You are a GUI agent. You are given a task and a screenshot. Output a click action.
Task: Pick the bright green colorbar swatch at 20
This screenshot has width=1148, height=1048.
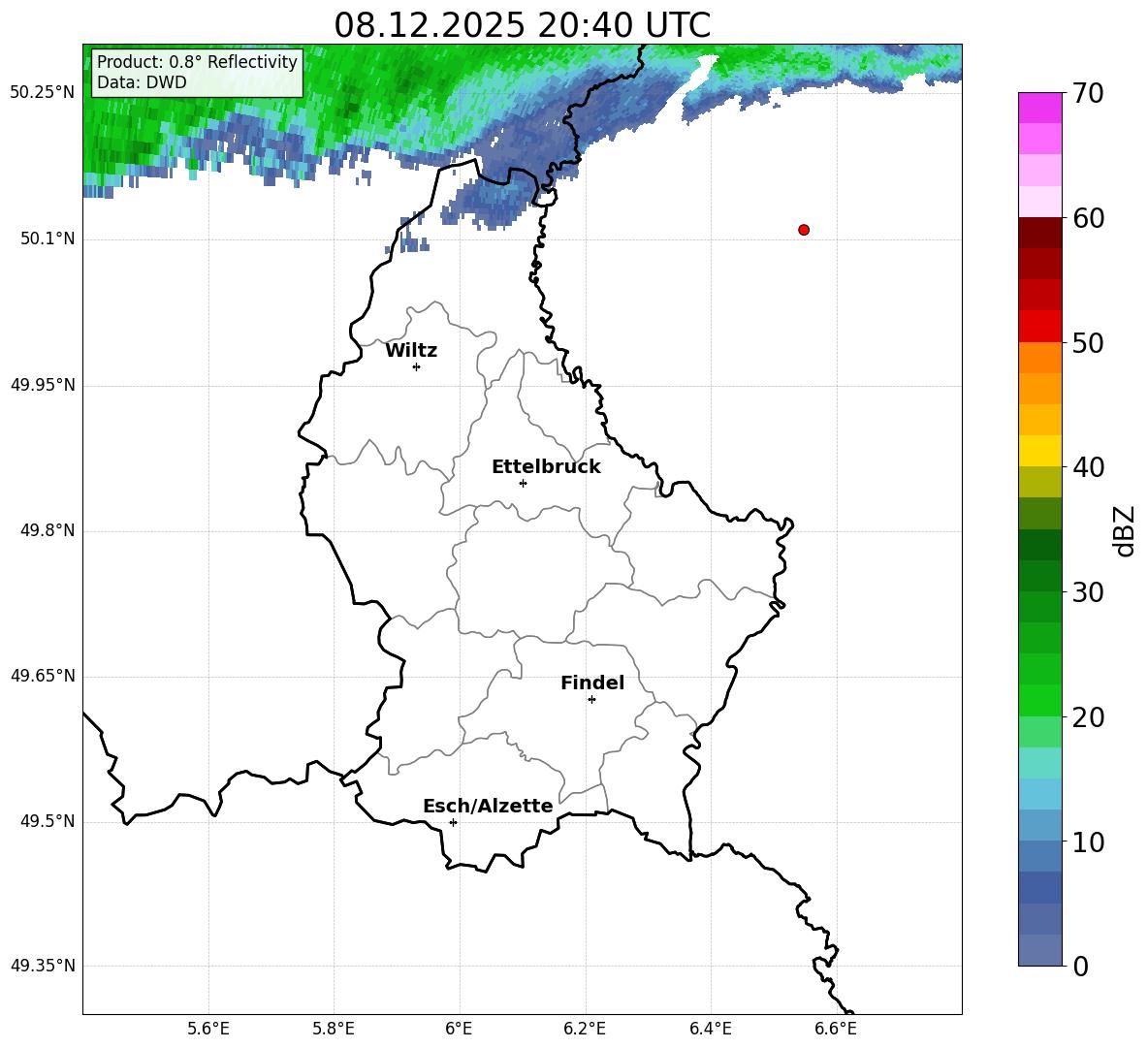click(1039, 700)
